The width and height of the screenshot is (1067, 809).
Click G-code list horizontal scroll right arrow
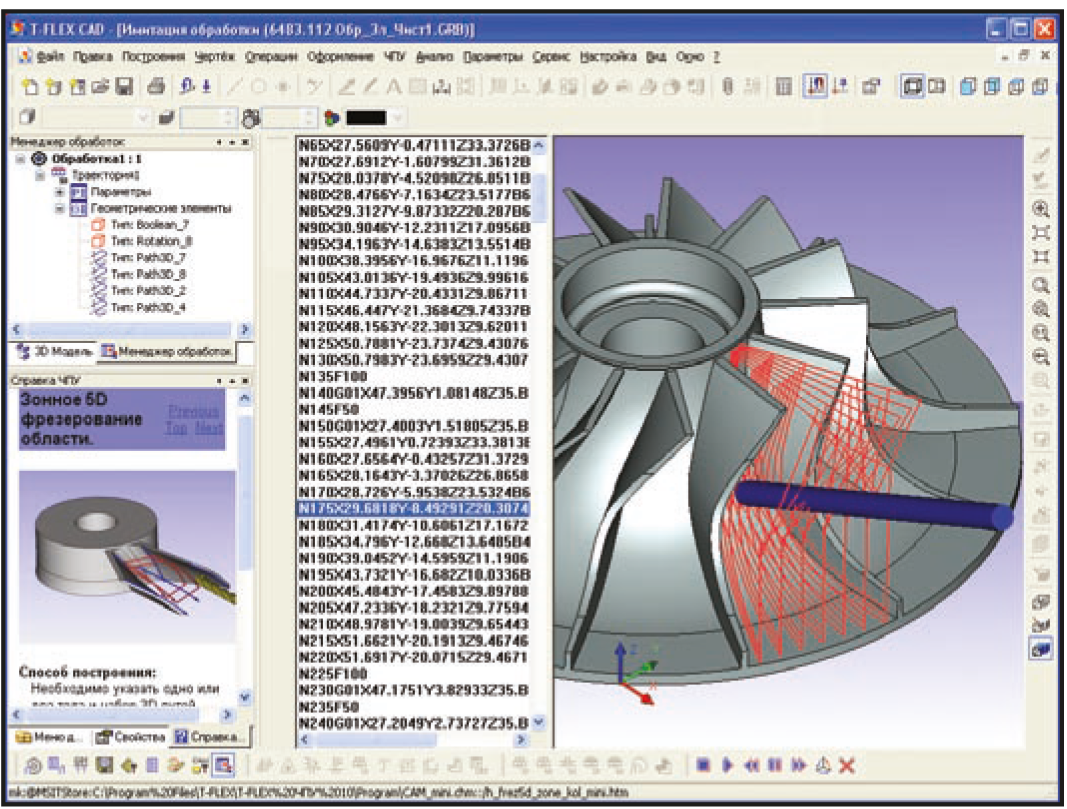521,740
